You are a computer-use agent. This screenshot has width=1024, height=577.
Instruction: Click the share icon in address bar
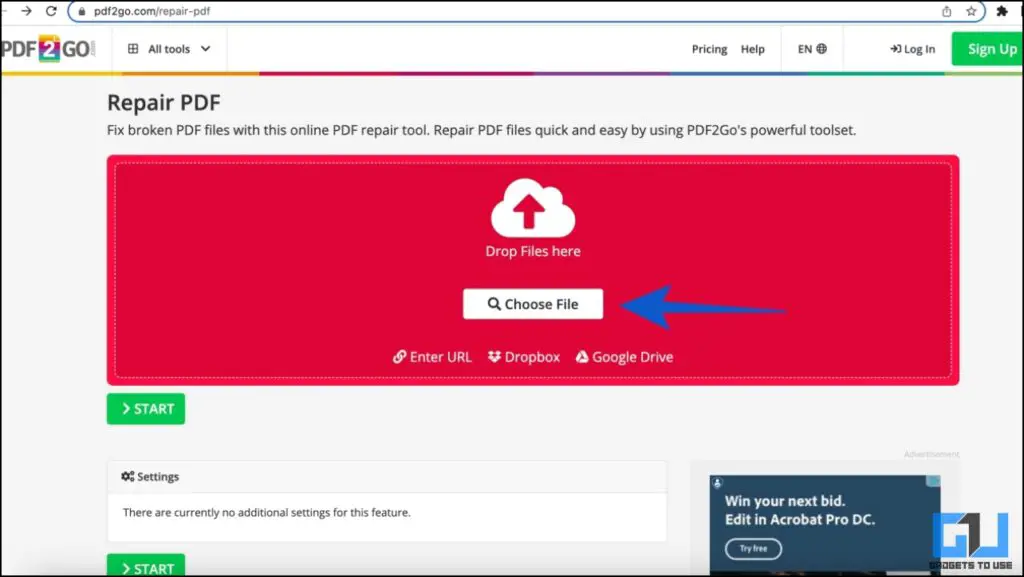(x=946, y=11)
